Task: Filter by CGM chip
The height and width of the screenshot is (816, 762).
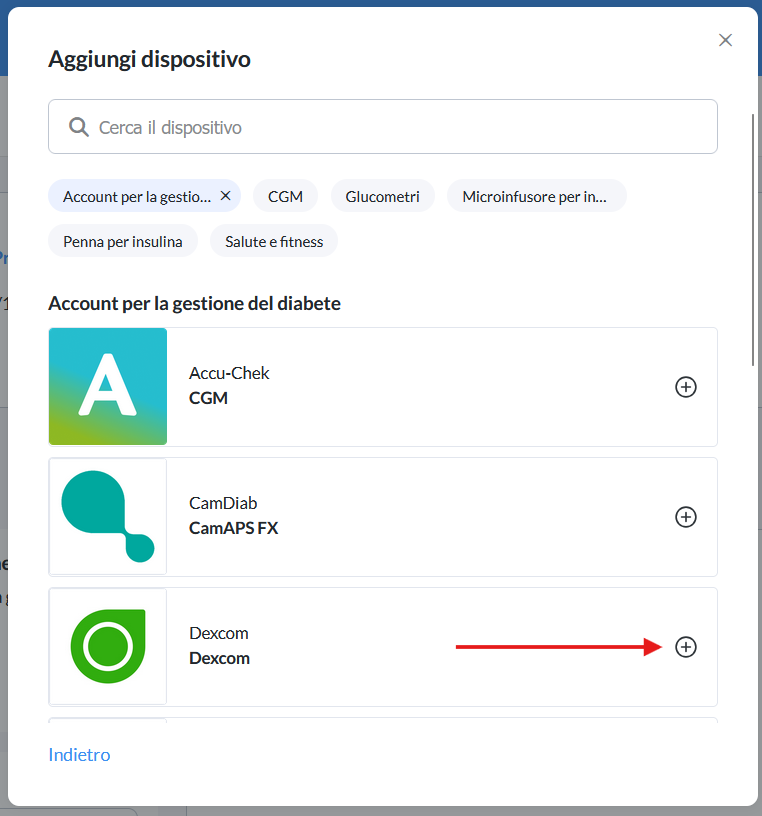Action: coord(285,196)
